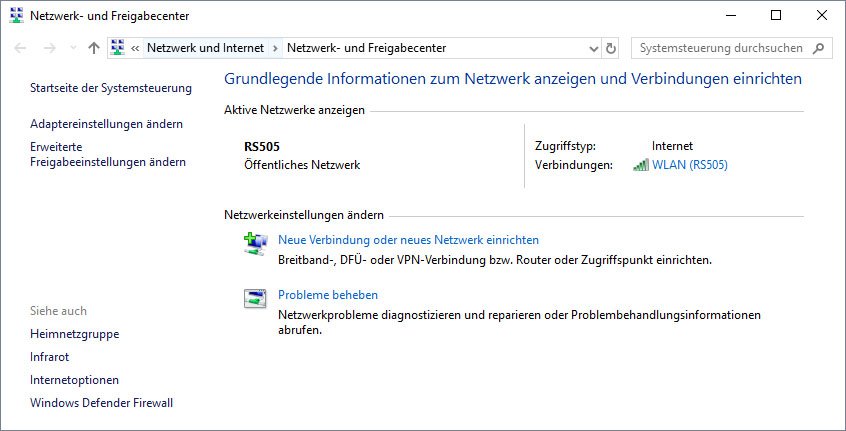Expand the address bar history dropdown
This screenshot has height=431, width=846.
point(594,48)
